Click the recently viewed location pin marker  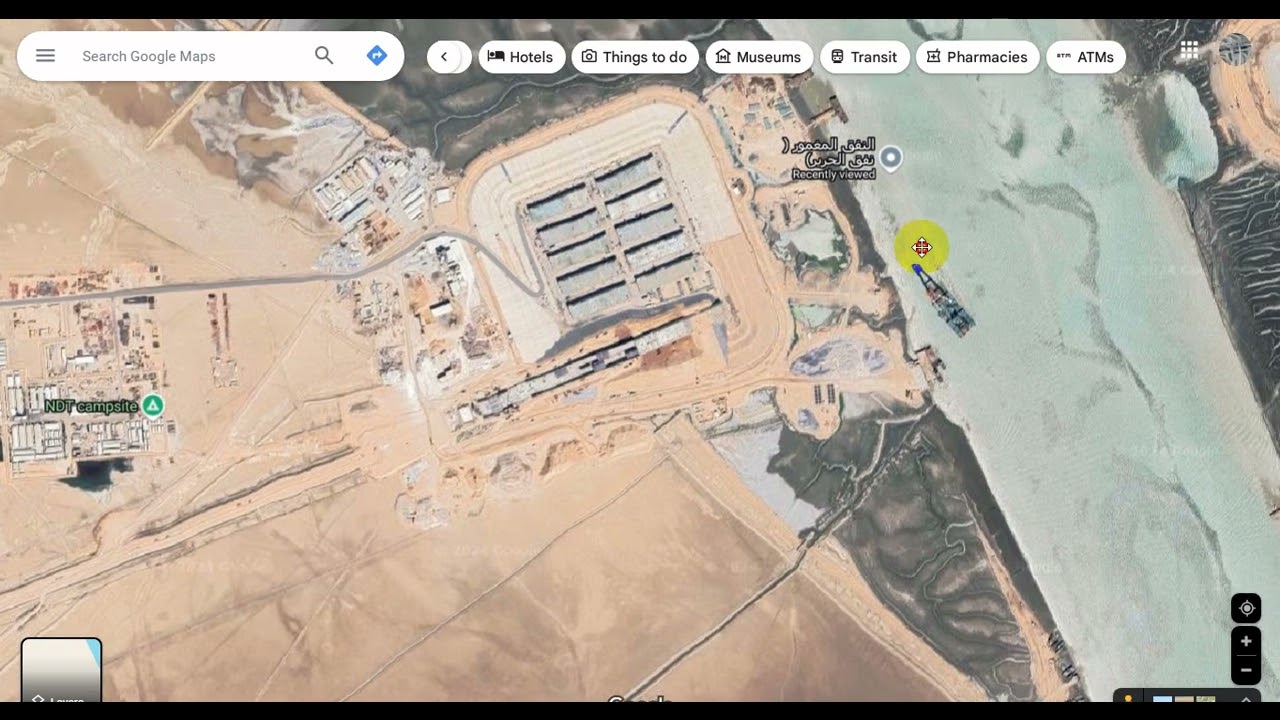point(890,158)
